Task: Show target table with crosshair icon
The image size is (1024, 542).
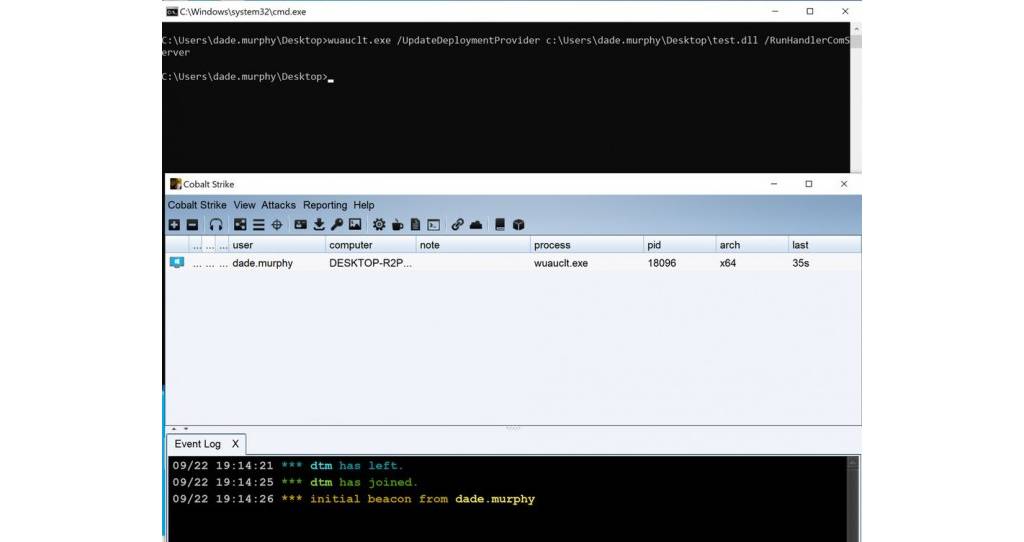Action: (x=277, y=225)
